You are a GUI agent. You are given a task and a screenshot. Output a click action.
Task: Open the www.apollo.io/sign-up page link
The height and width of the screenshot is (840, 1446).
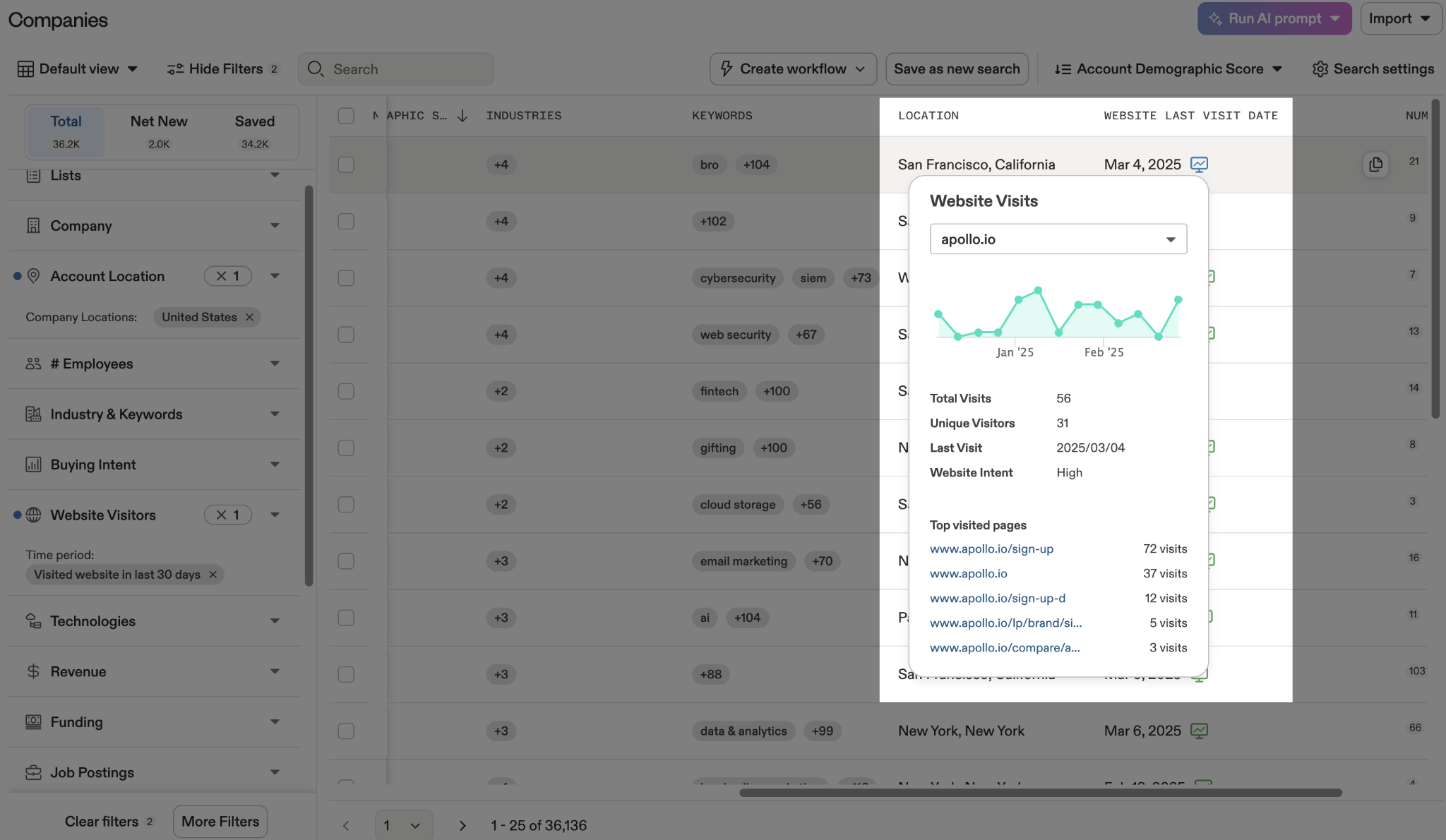tap(991, 548)
